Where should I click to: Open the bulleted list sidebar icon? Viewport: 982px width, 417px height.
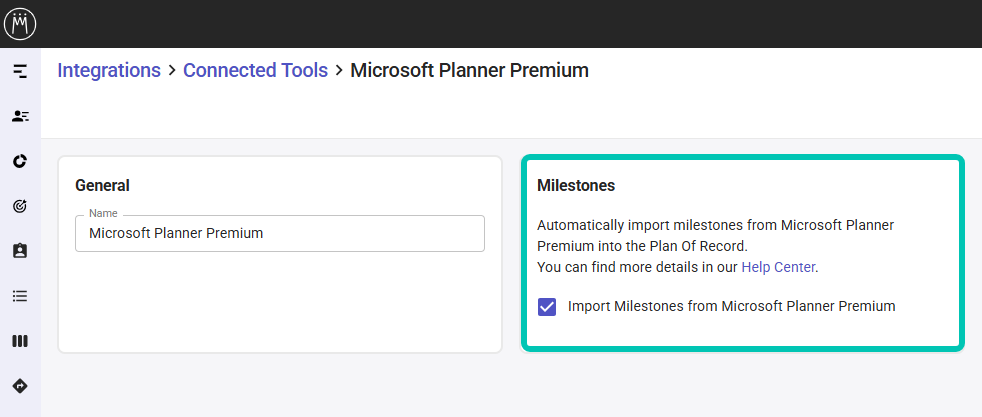coord(20,296)
